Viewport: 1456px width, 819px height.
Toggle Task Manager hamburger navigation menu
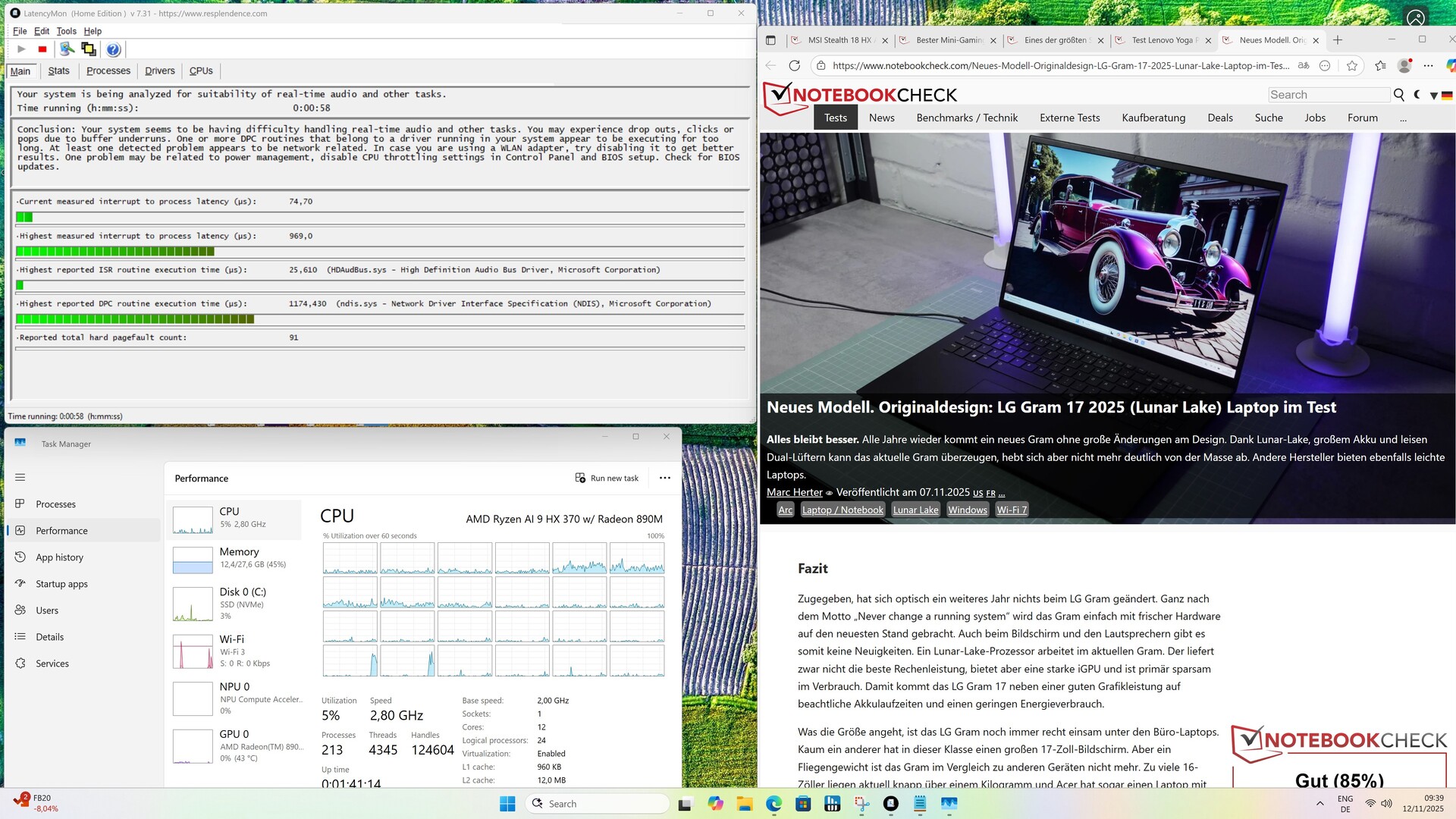coord(20,478)
